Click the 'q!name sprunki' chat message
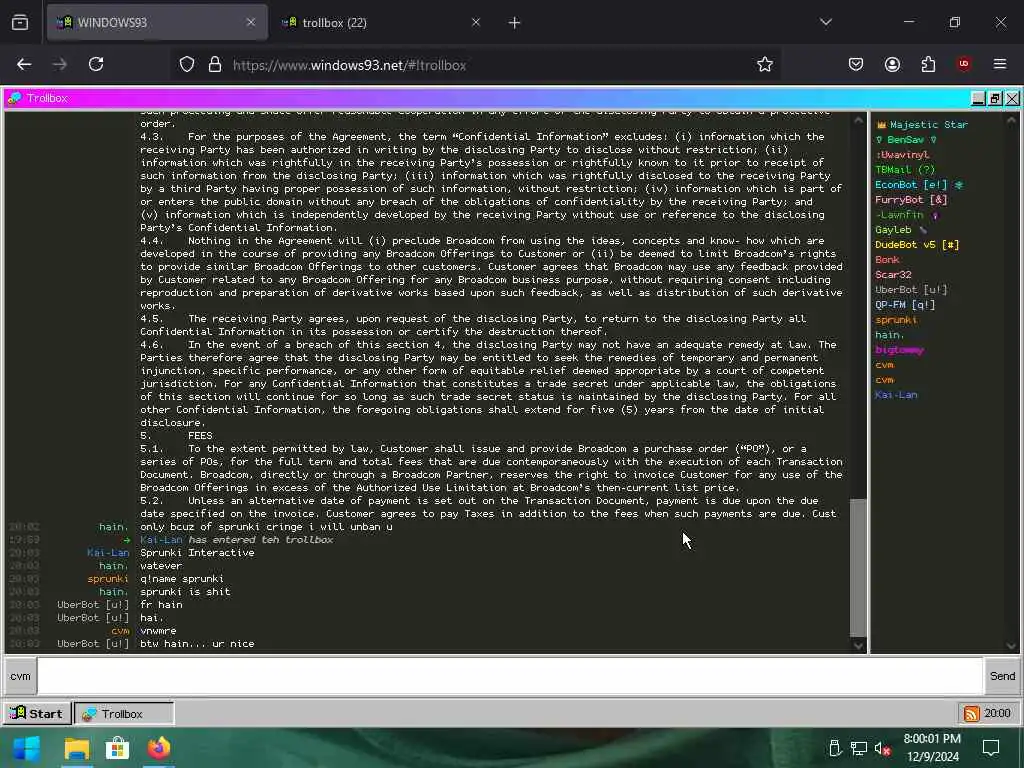The width and height of the screenshot is (1024, 768). (182, 579)
